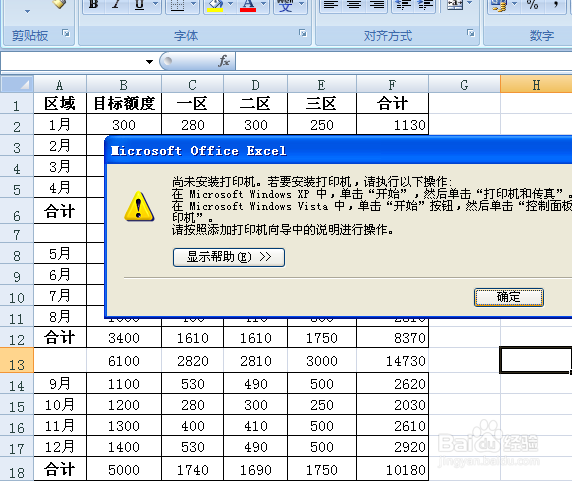This screenshot has width=572, height=481.
Task: Decrease cell indent
Action: 403,5
